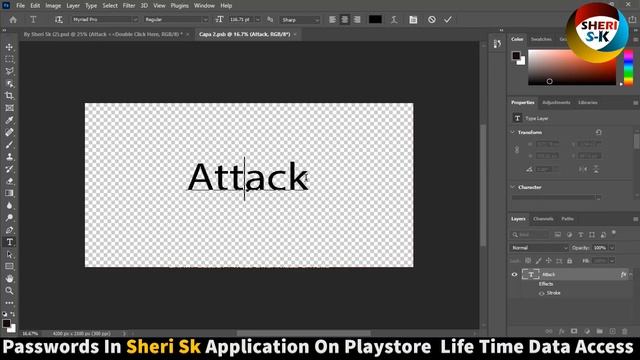Cancel current text edits
Image resolution: width=640 pixels, height=360 pixels.
[431, 20]
